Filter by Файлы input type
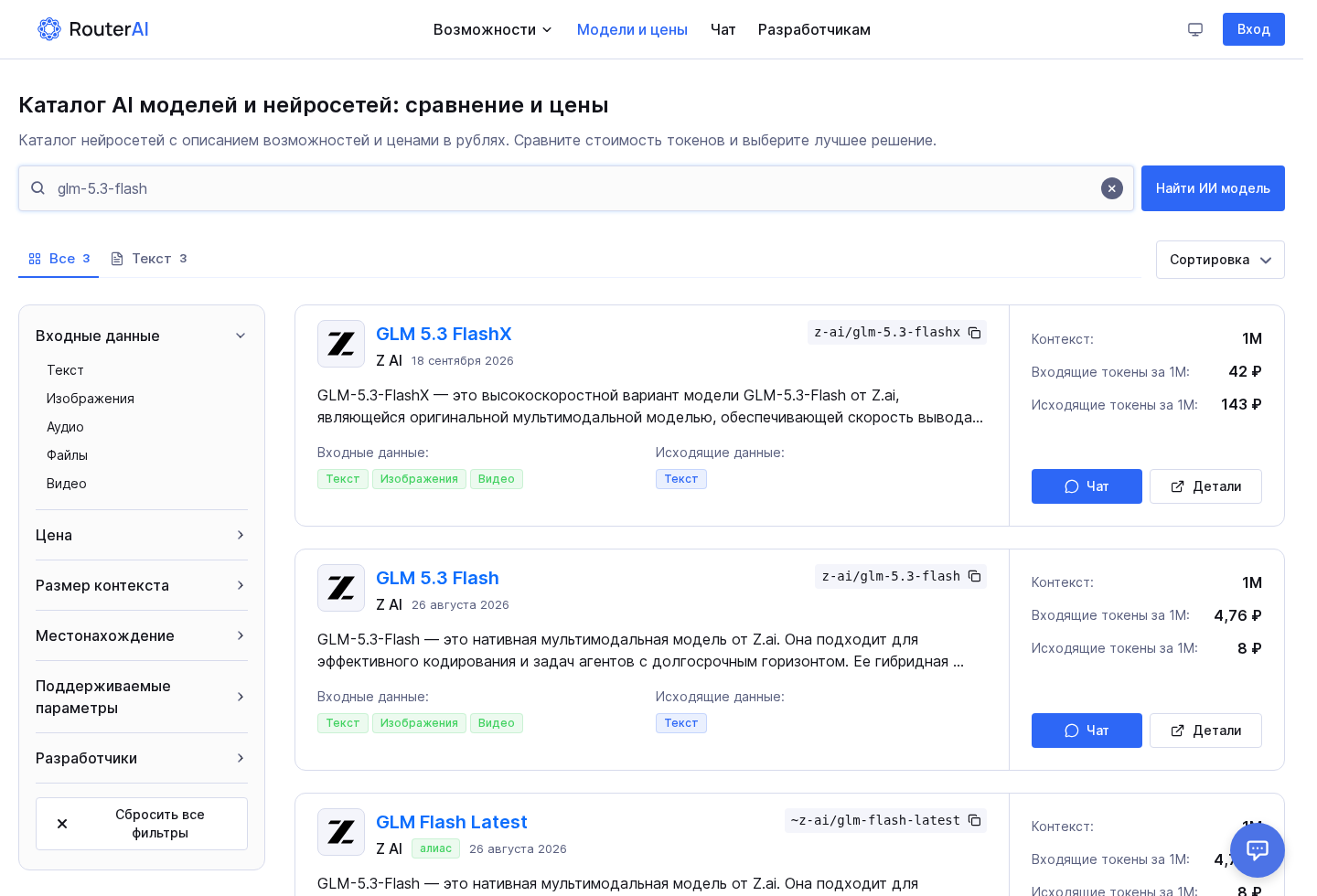The image size is (1317, 896). [67, 455]
